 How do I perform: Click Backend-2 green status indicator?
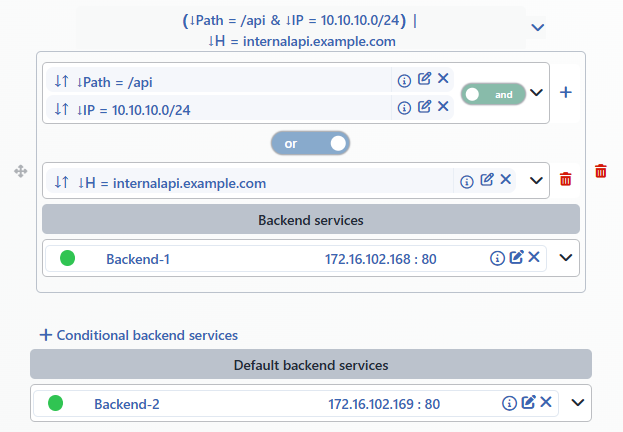pos(56,403)
